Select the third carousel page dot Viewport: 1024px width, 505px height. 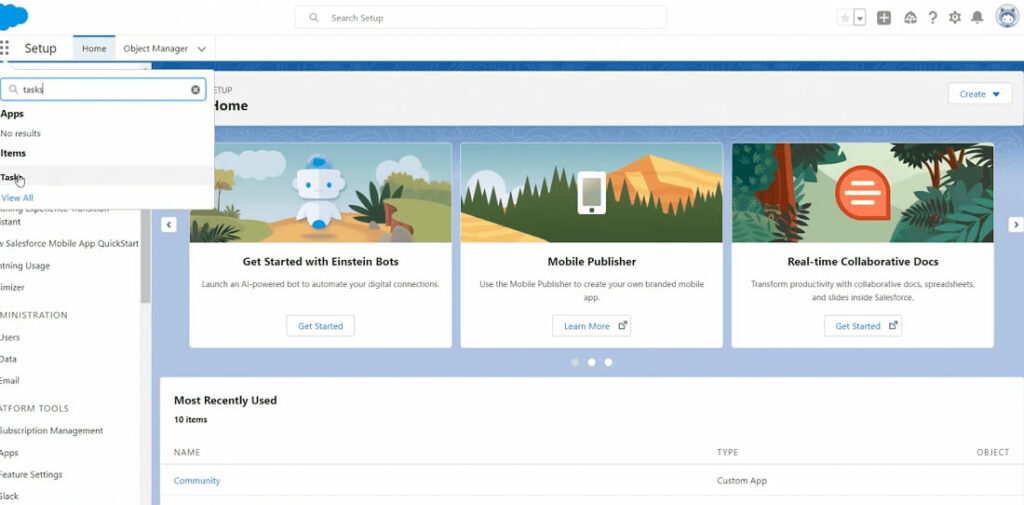click(x=609, y=362)
